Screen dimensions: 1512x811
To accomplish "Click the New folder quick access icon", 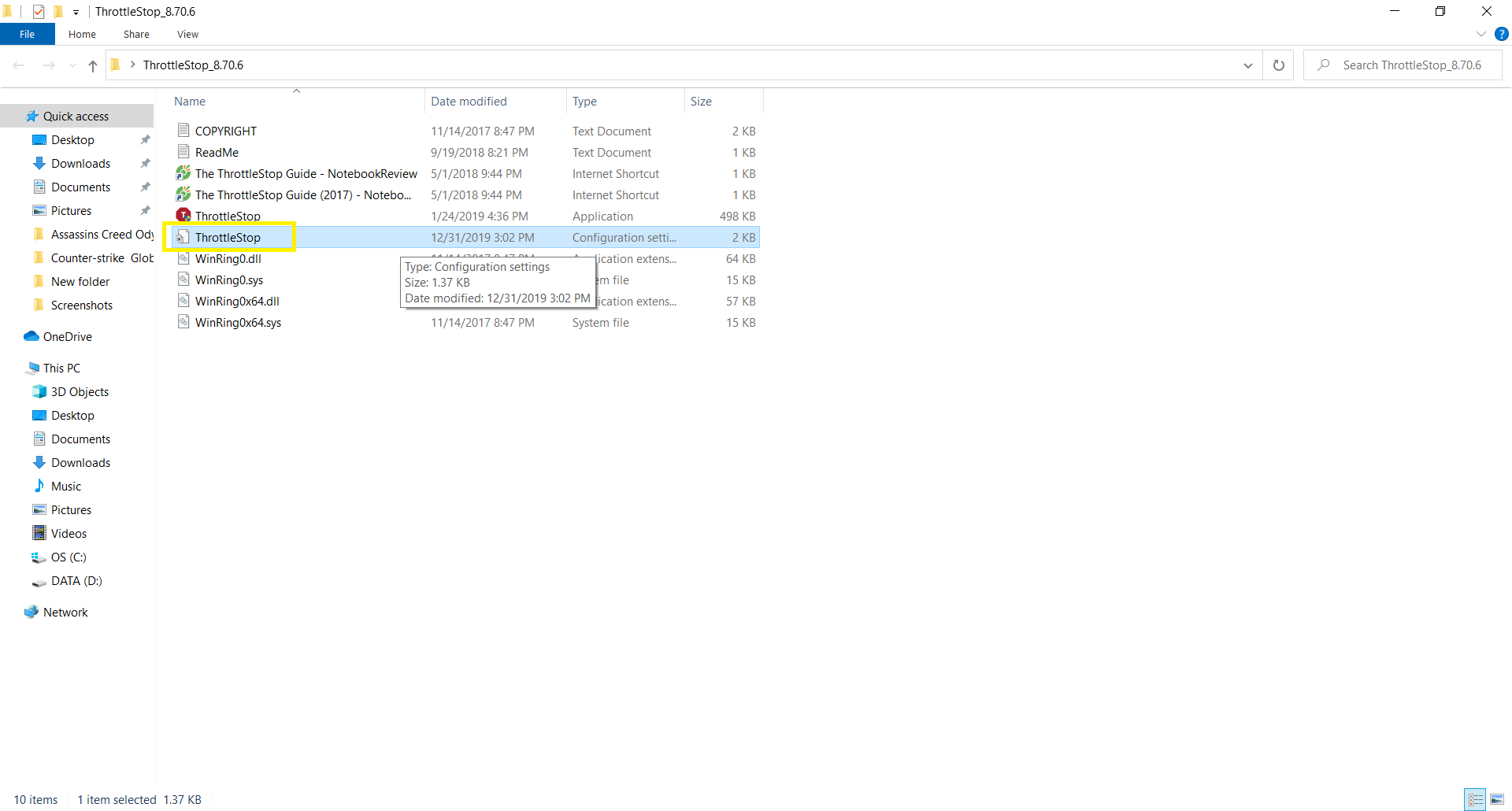I will click(x=57, y=11).
